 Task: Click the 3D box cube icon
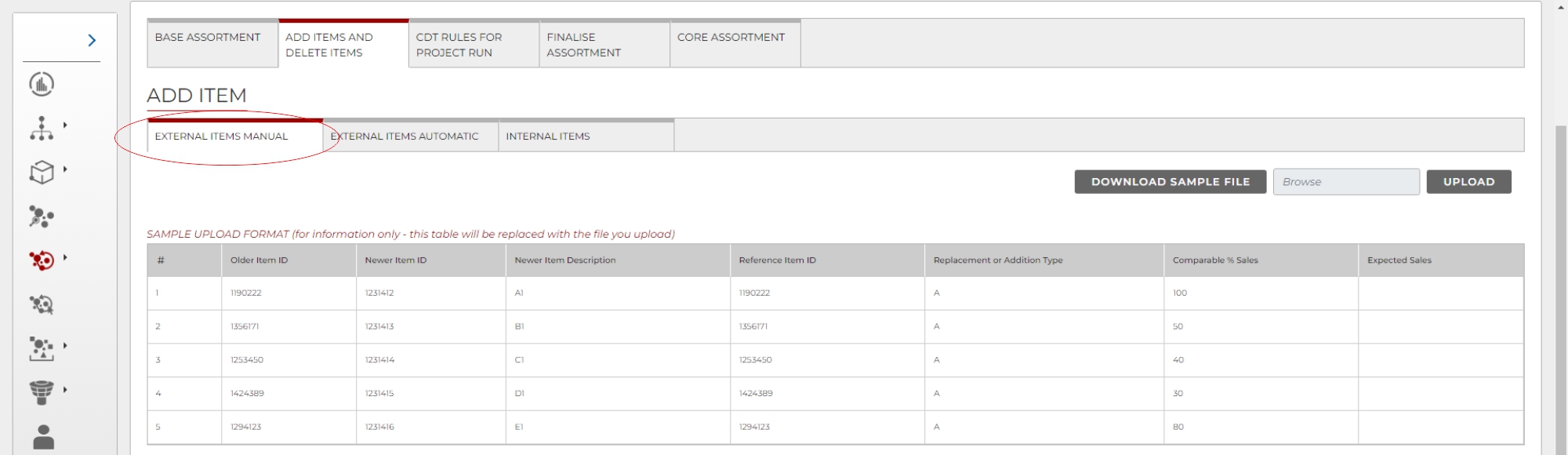42,172
